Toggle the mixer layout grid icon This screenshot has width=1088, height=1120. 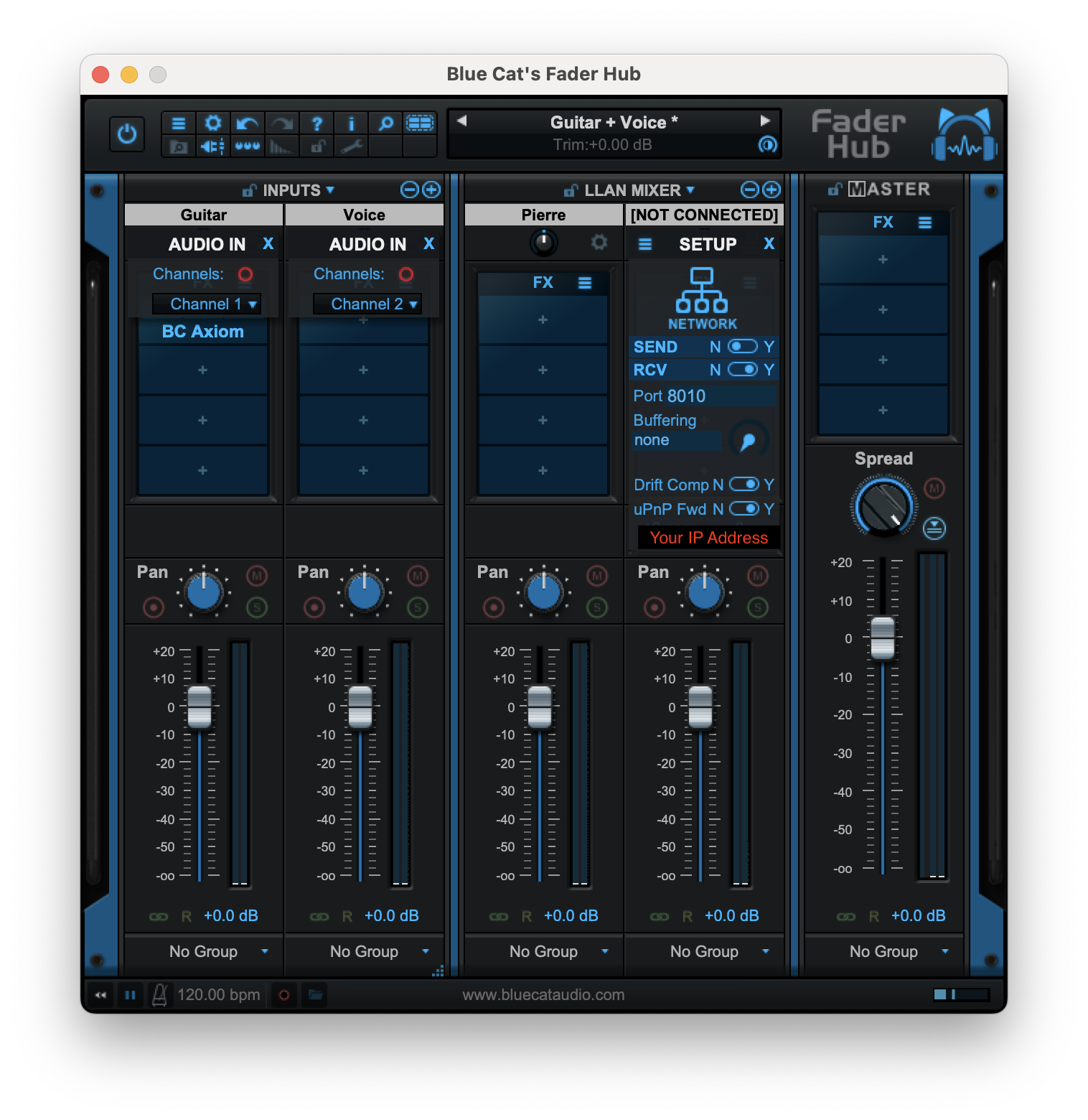point(420,123)
